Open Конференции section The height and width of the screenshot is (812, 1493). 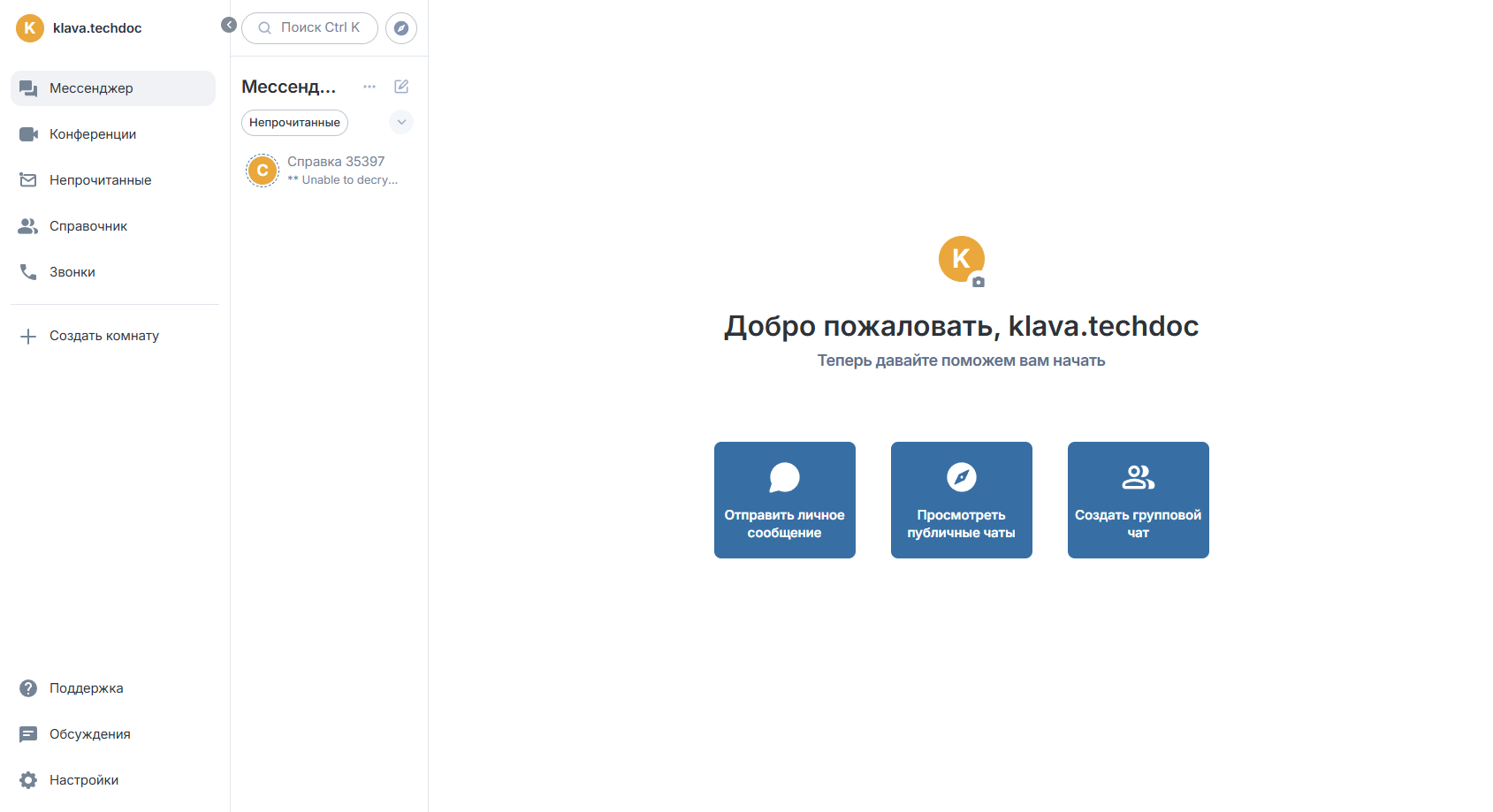click(x=113, y=134)
